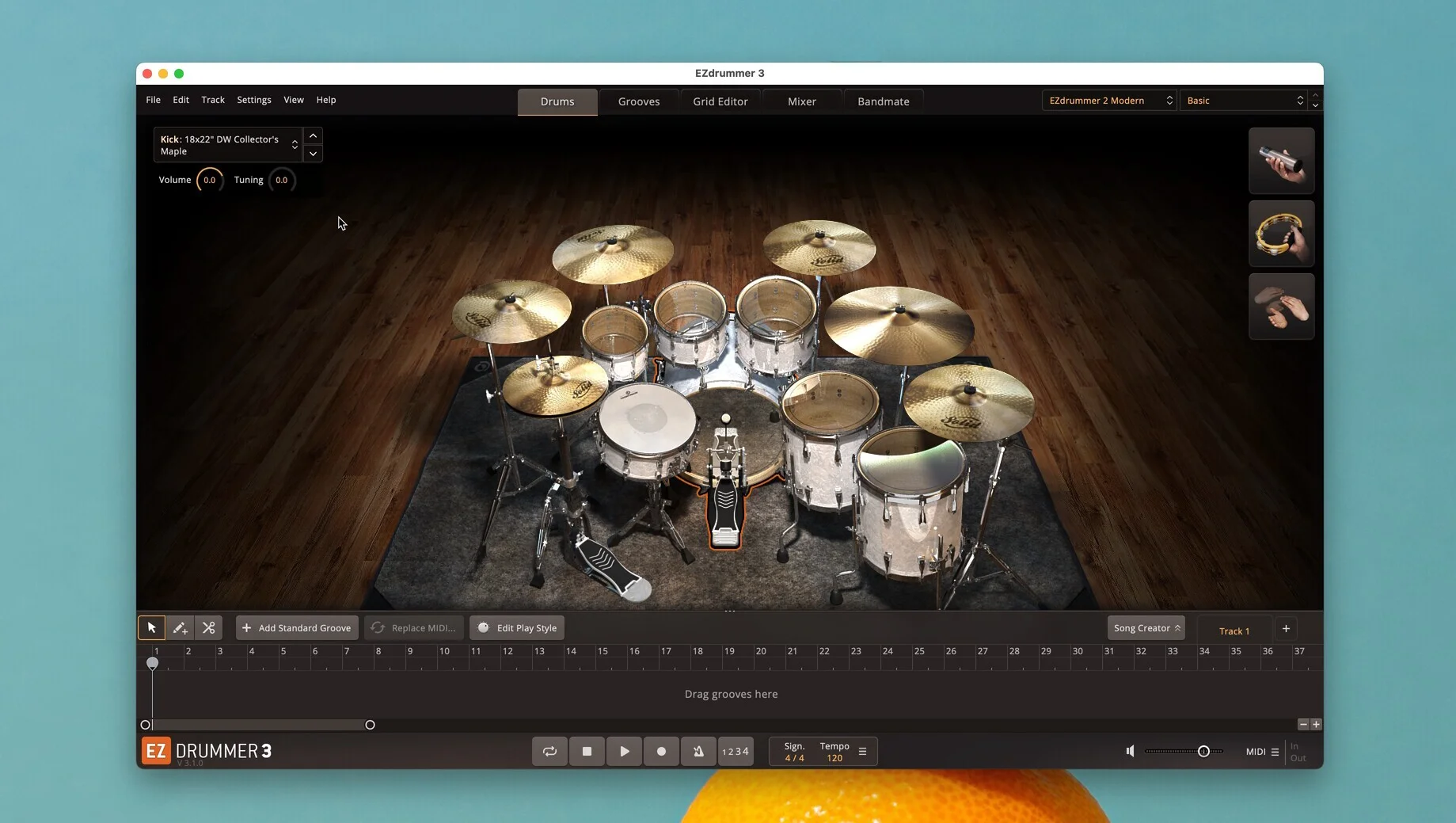
Task: Open the Settings menu
Action: tap(253, 100)
